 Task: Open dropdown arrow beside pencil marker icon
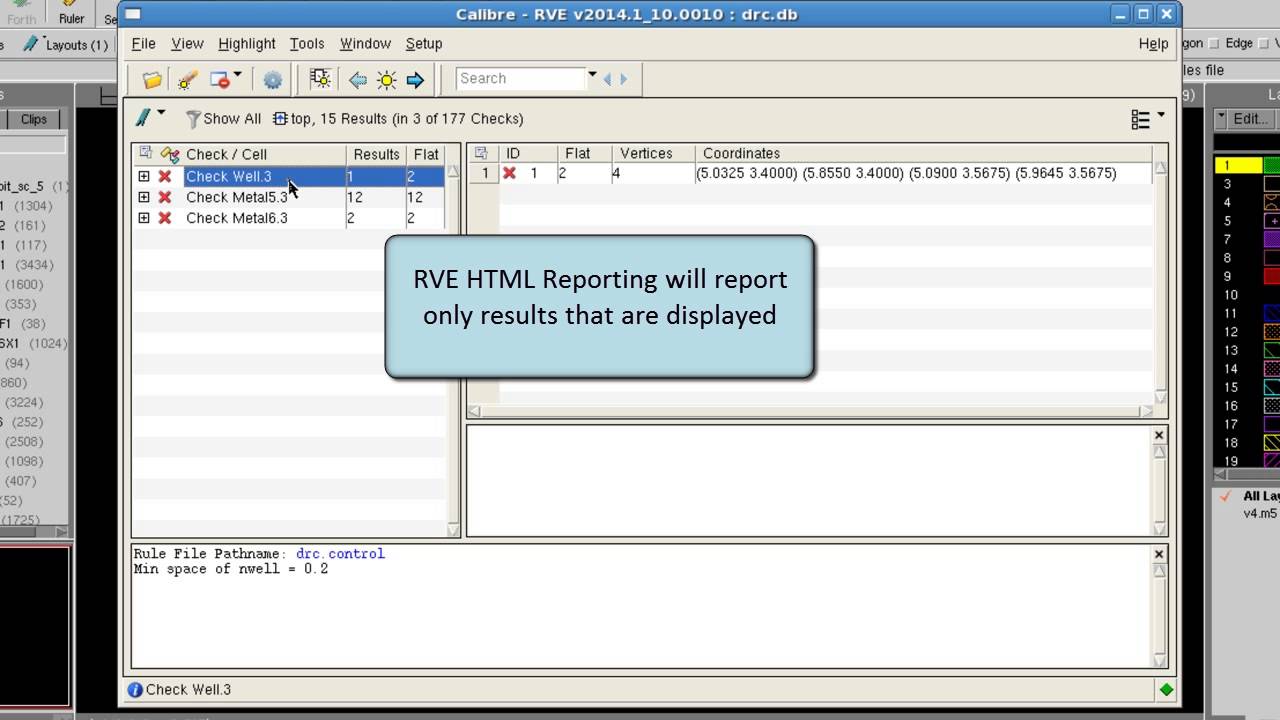162,114
